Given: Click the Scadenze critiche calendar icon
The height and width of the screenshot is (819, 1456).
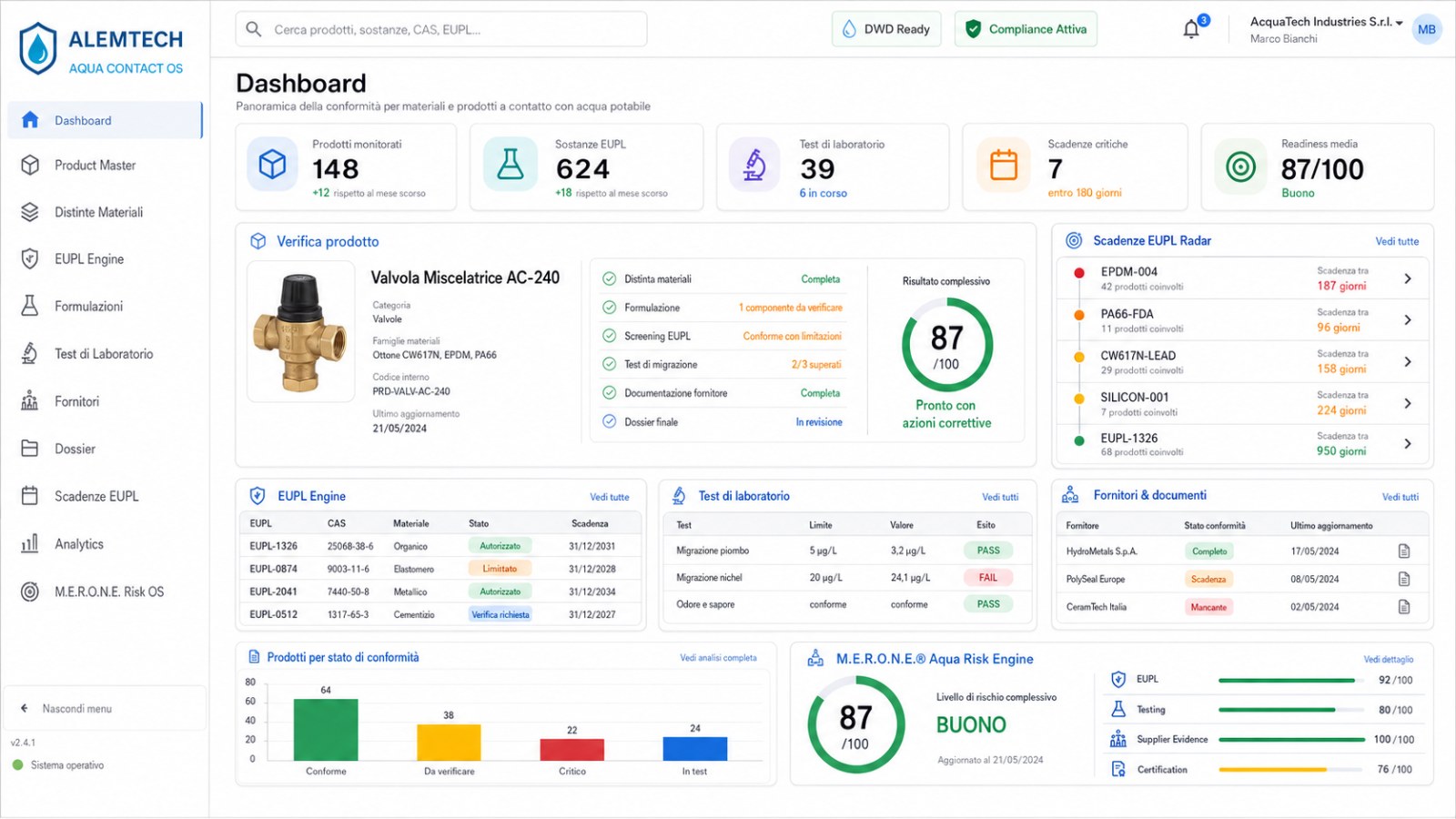Looking at the screenshot, I should pos(1004,164).
